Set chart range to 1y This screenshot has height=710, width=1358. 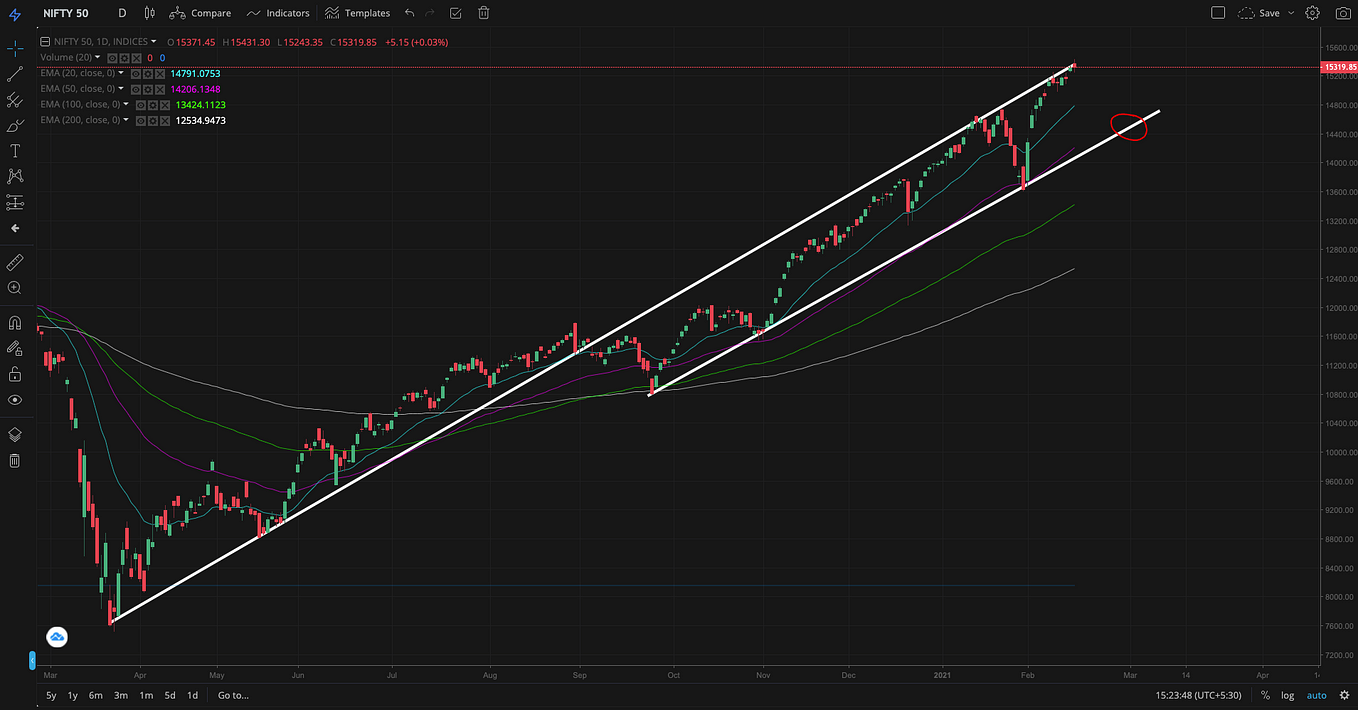[73, 695]
